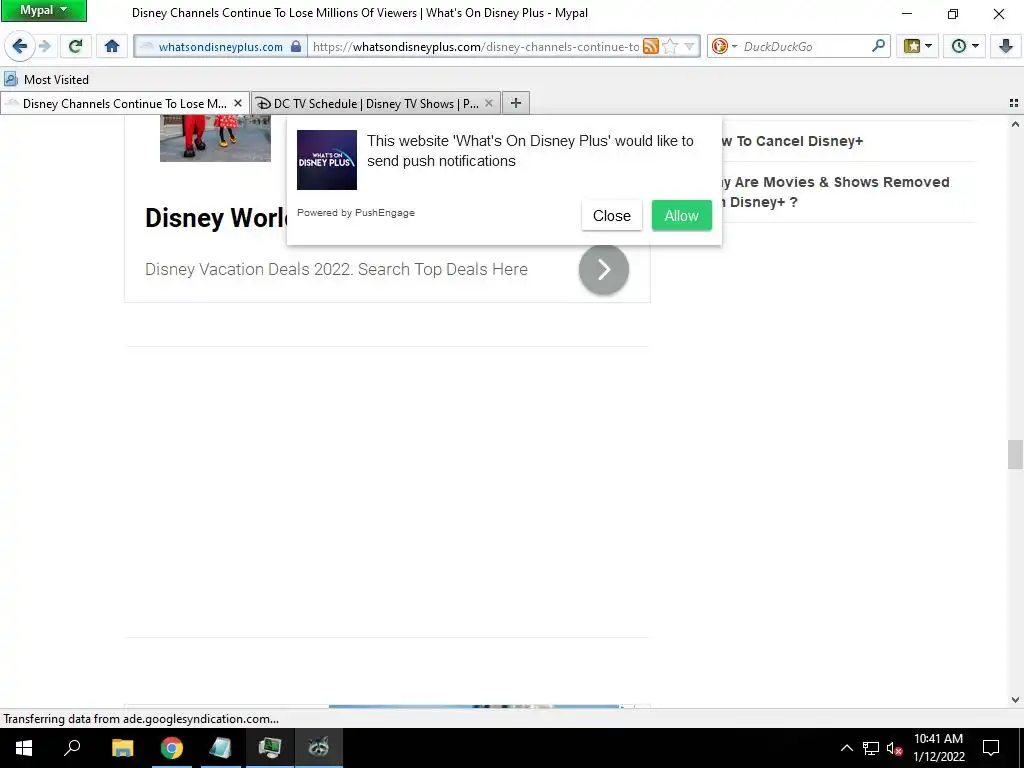Click the whatsondisneyplus.com identity box
This screenshot has width=1024, height=768.
click(221, 46)
